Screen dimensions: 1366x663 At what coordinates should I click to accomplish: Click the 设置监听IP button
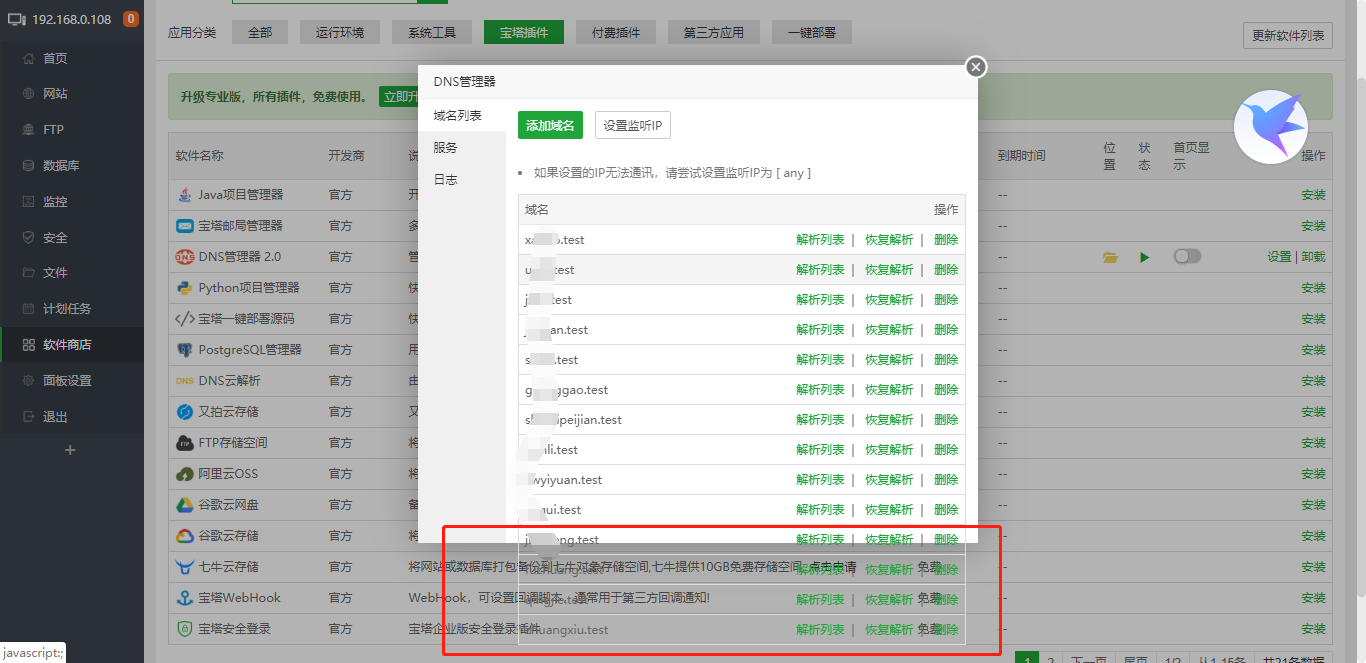coord(633,125)
